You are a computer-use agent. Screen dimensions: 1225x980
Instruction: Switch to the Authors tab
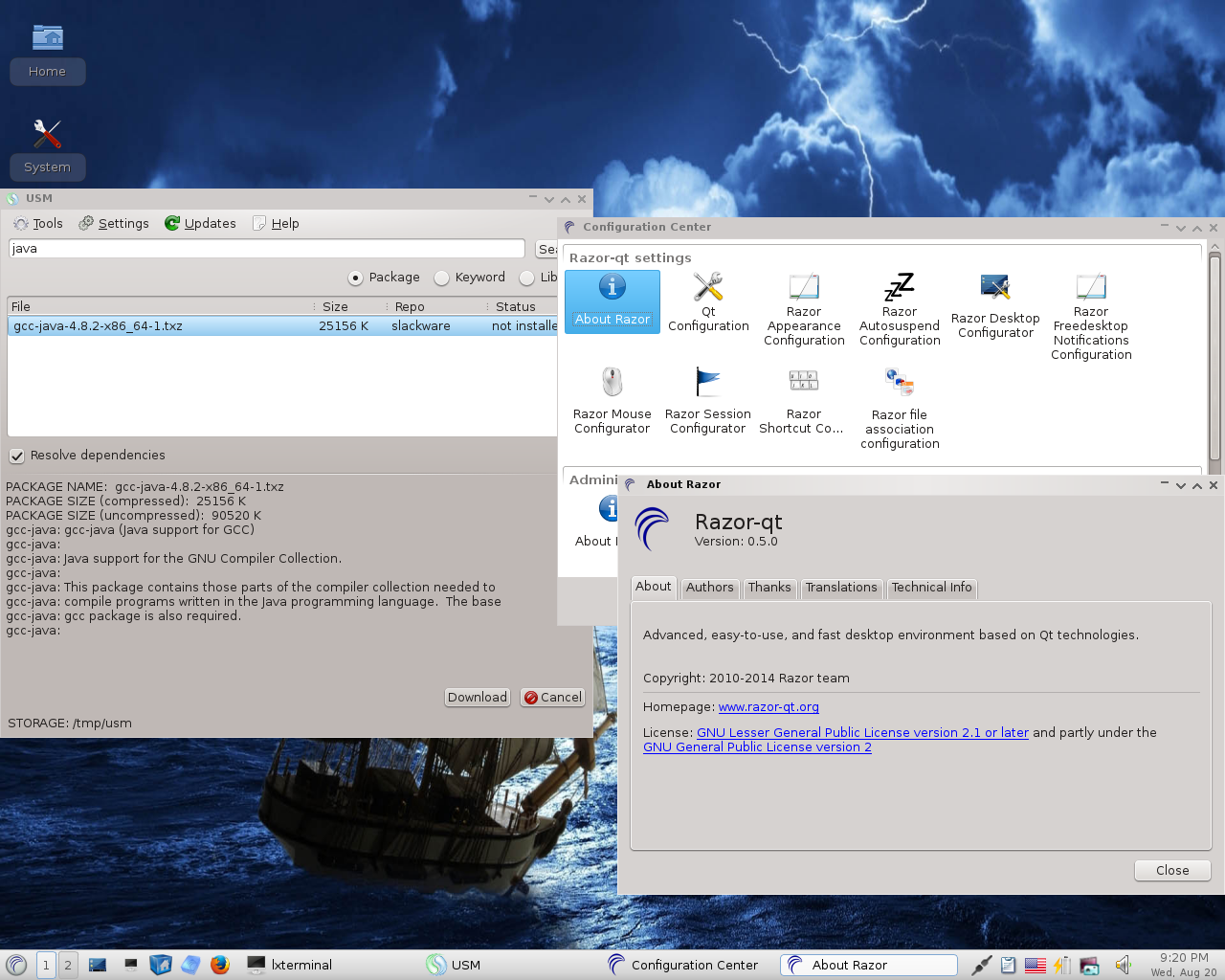coord(709,588)
